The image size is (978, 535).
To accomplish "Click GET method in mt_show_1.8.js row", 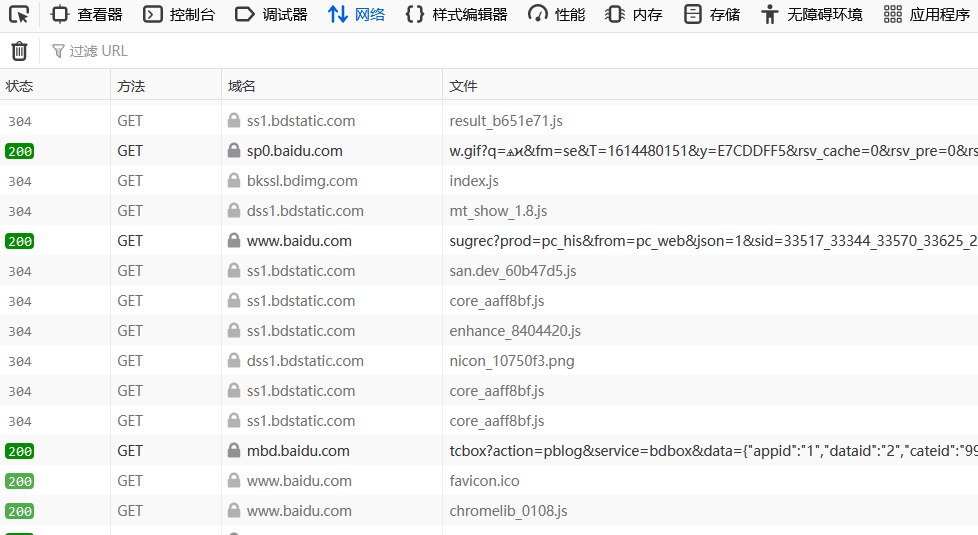I will pyautogui.click(x=130, y=211).
